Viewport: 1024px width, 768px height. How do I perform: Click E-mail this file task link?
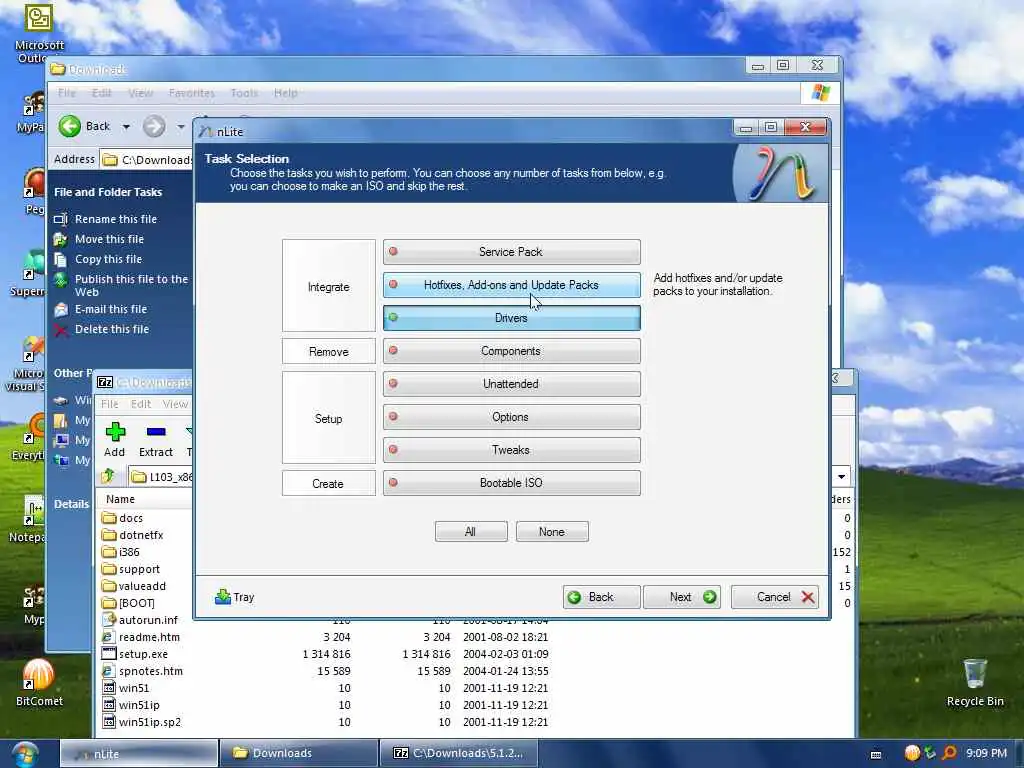(x=111, y=309)
